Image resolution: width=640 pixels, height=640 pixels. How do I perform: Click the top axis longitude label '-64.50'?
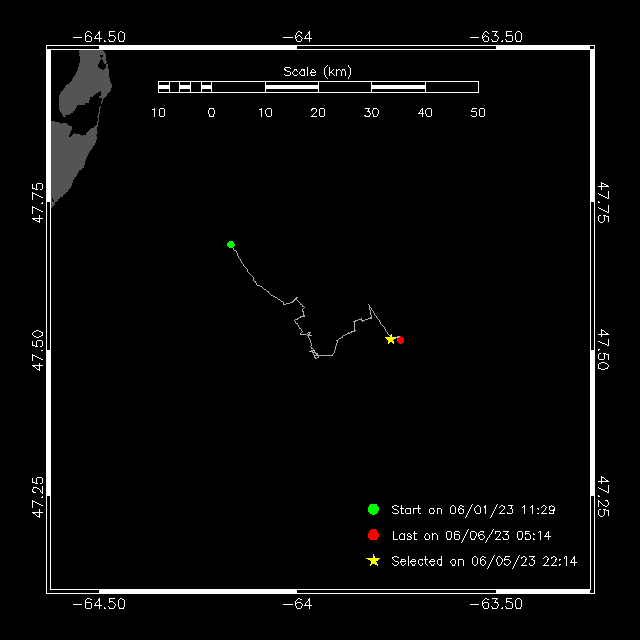[99, 37]
